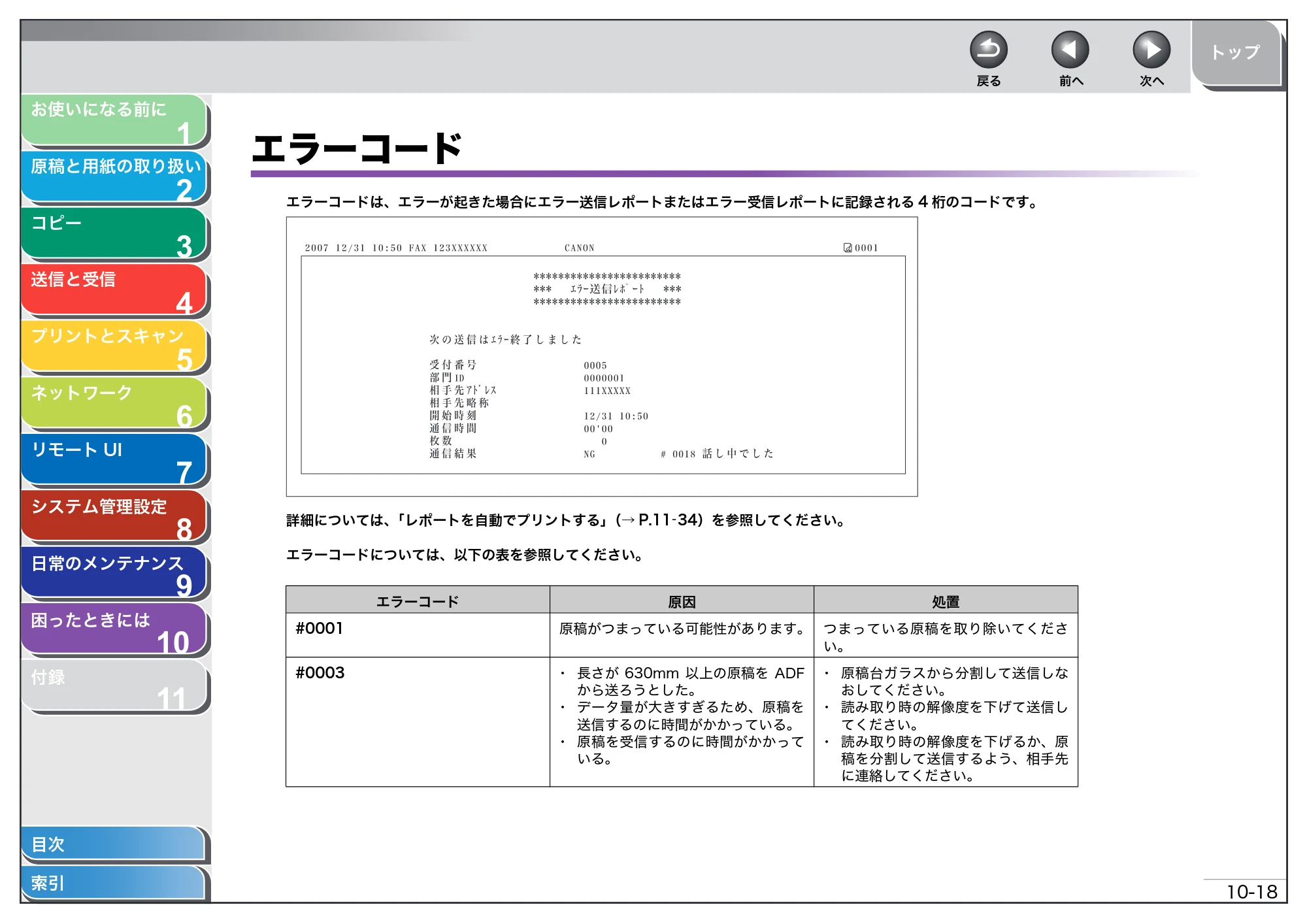The height and width of the screenshot is (924, 1307).
Task: Open chapter 4 送信と受信
Action: 114,290
